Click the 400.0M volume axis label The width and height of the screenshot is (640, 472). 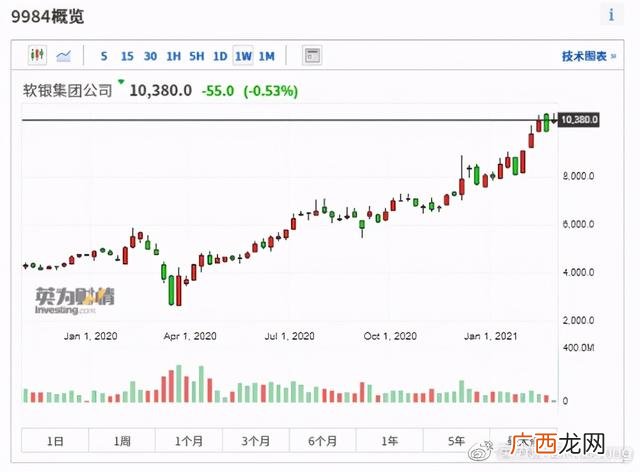click(x=578, y=348)
